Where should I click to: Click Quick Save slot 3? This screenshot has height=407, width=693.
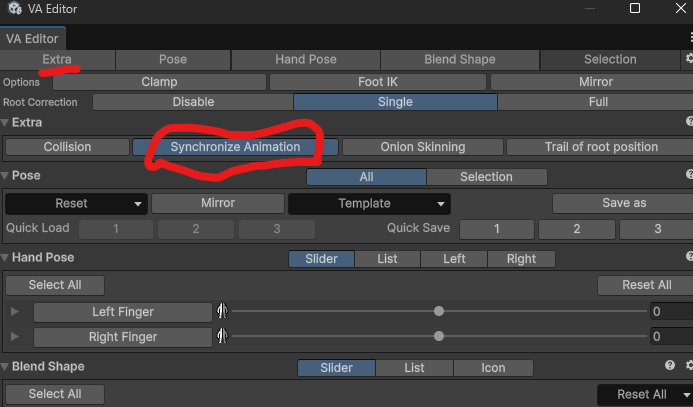pos(657,229)
